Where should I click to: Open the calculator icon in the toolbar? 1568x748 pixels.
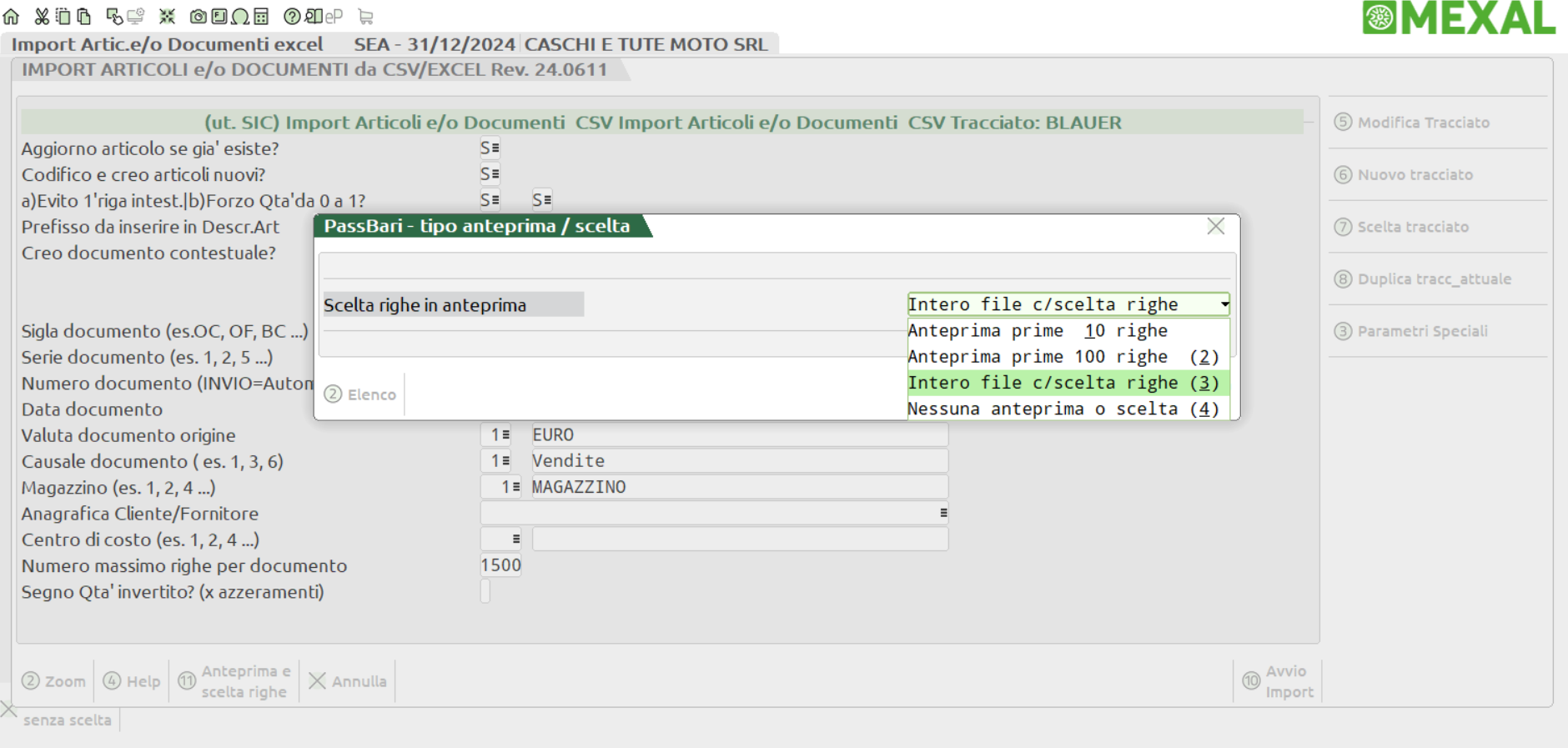(x=261, y=16)
